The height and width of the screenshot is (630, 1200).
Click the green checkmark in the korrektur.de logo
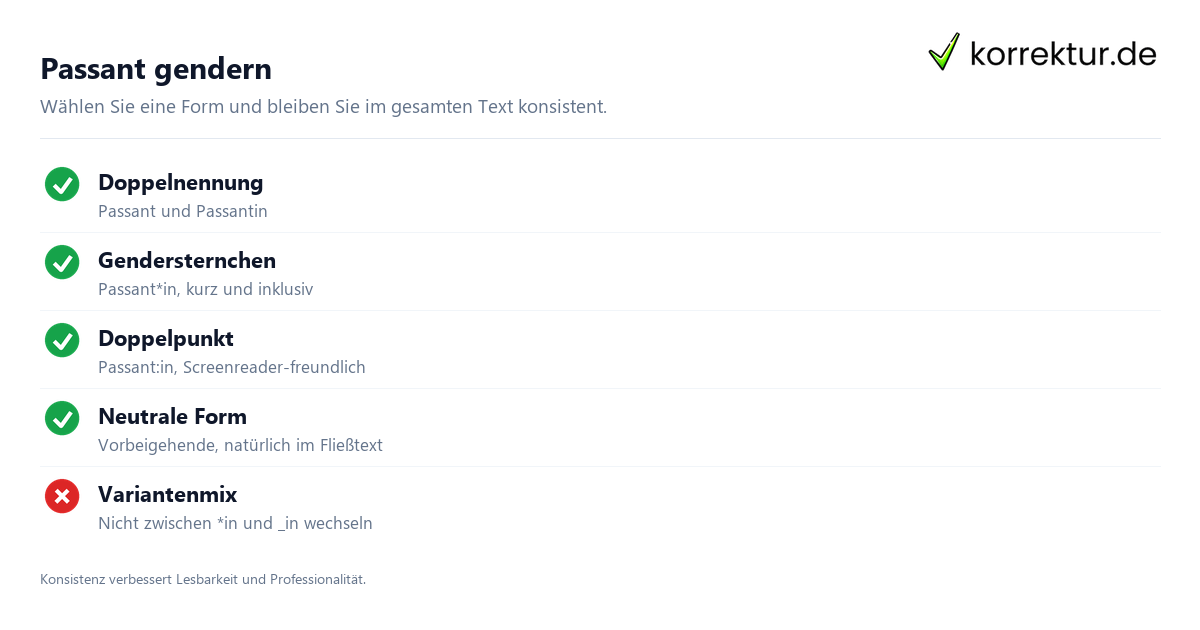(944, 52)
